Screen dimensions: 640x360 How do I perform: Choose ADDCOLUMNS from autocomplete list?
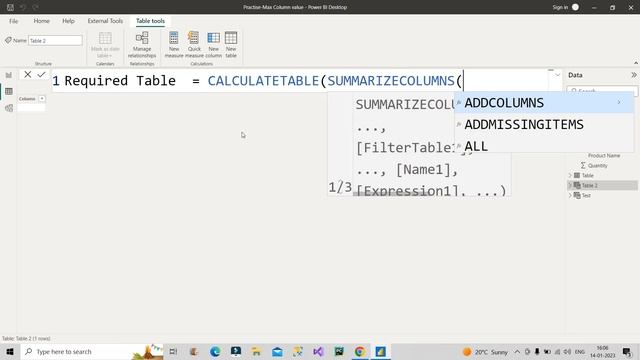[544, 103]
